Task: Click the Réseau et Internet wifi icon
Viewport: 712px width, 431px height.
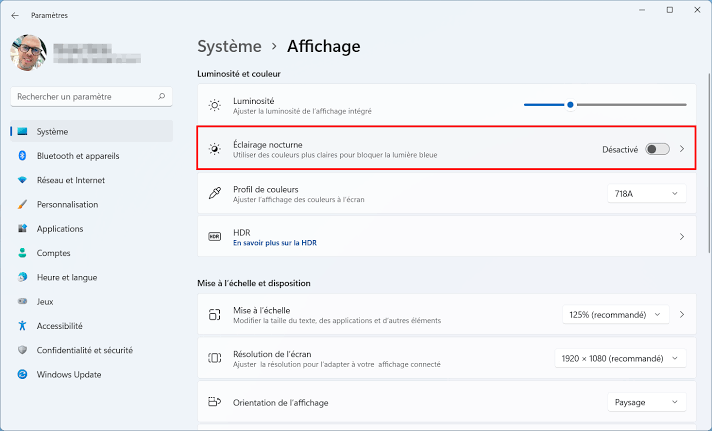Action: [x=22, y=180]
